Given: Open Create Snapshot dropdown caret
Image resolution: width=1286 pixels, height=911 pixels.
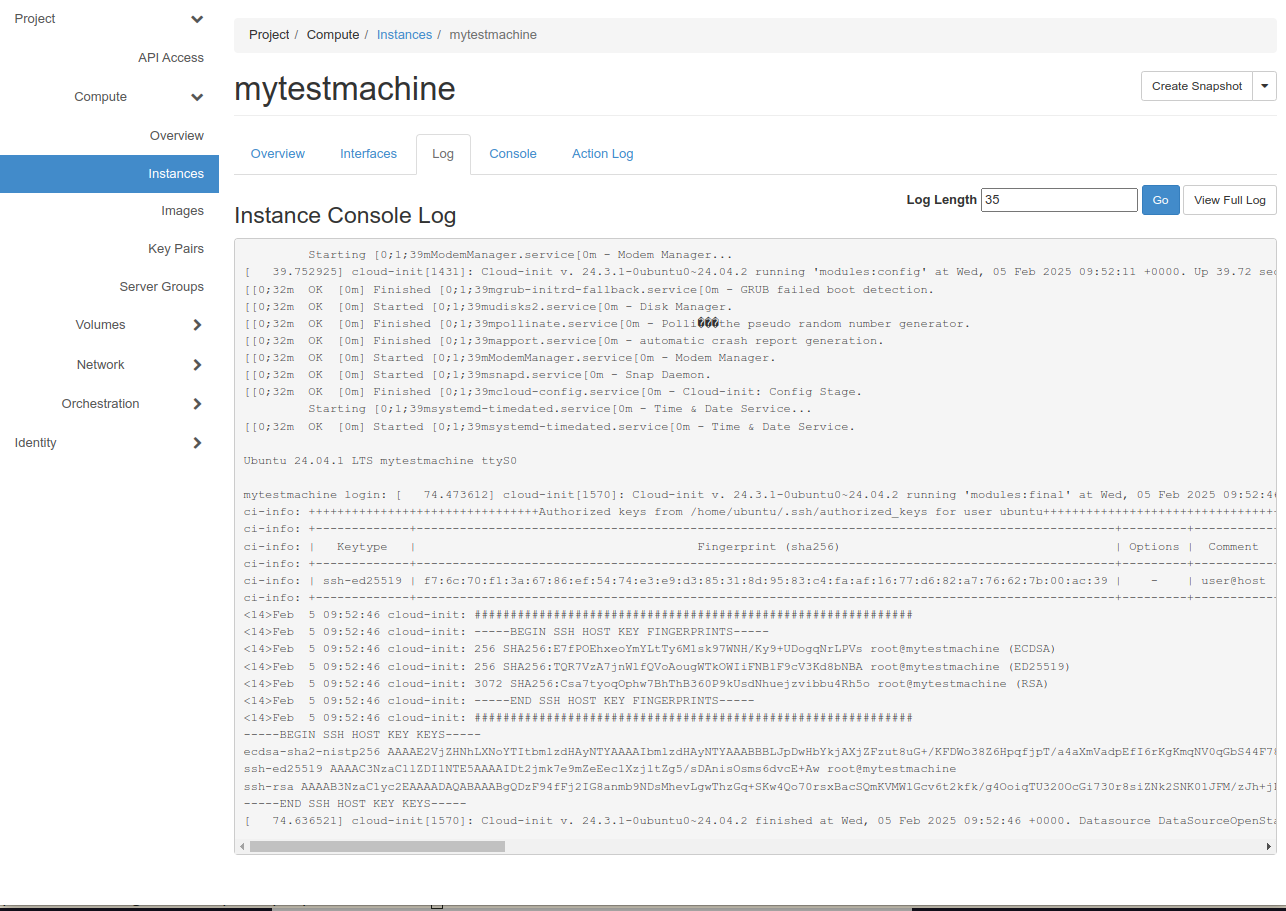Looking at the screenshot, I should [x=1265, y=86].
